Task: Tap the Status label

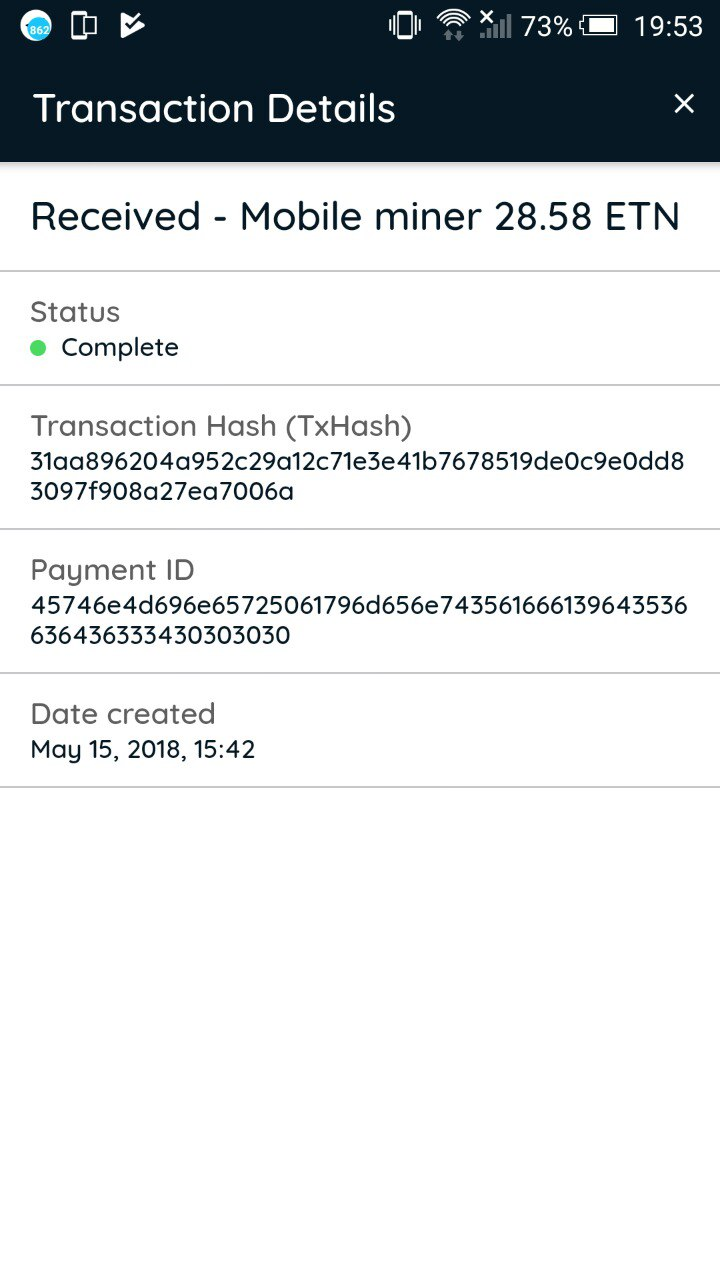Action: 75,312
